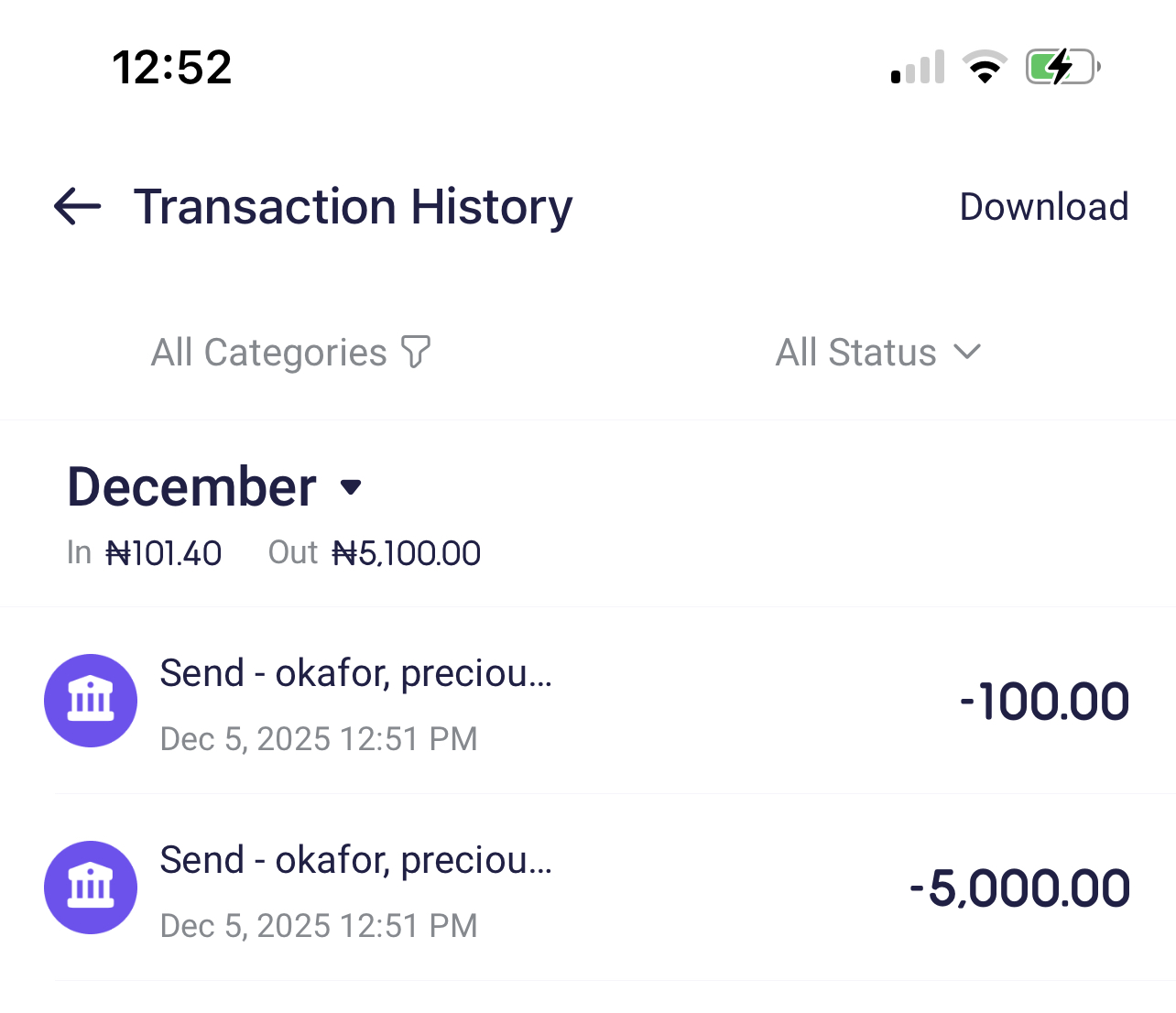
Task: Tap the filter funnel icon
Action: pos(416,352)
